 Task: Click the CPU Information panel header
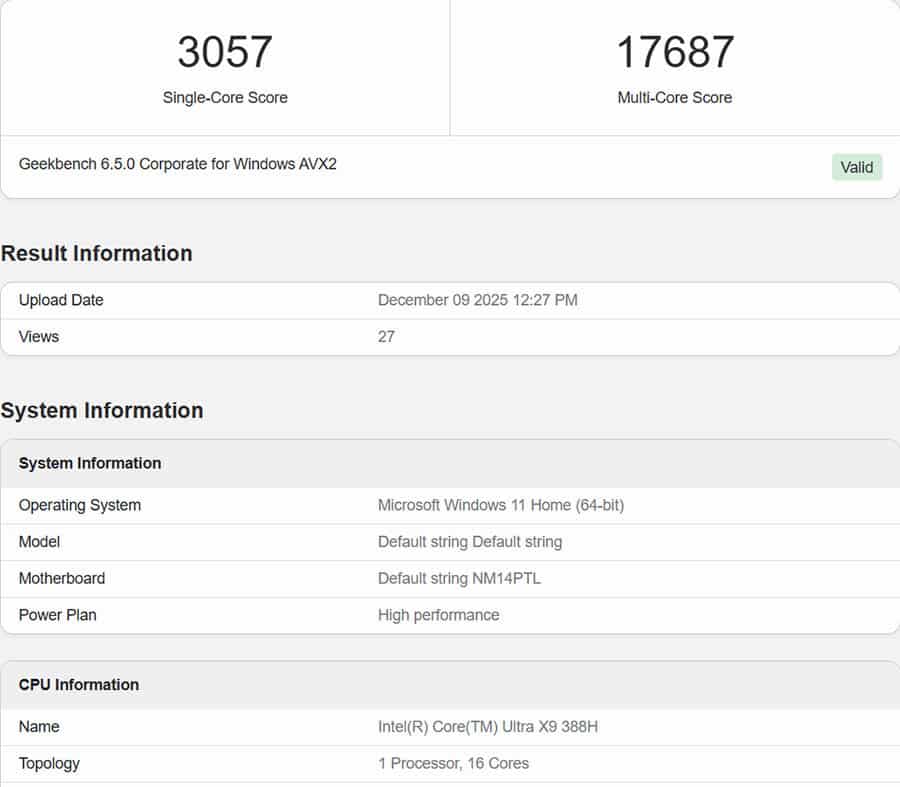pyautogui.click(x=78, y=685)
